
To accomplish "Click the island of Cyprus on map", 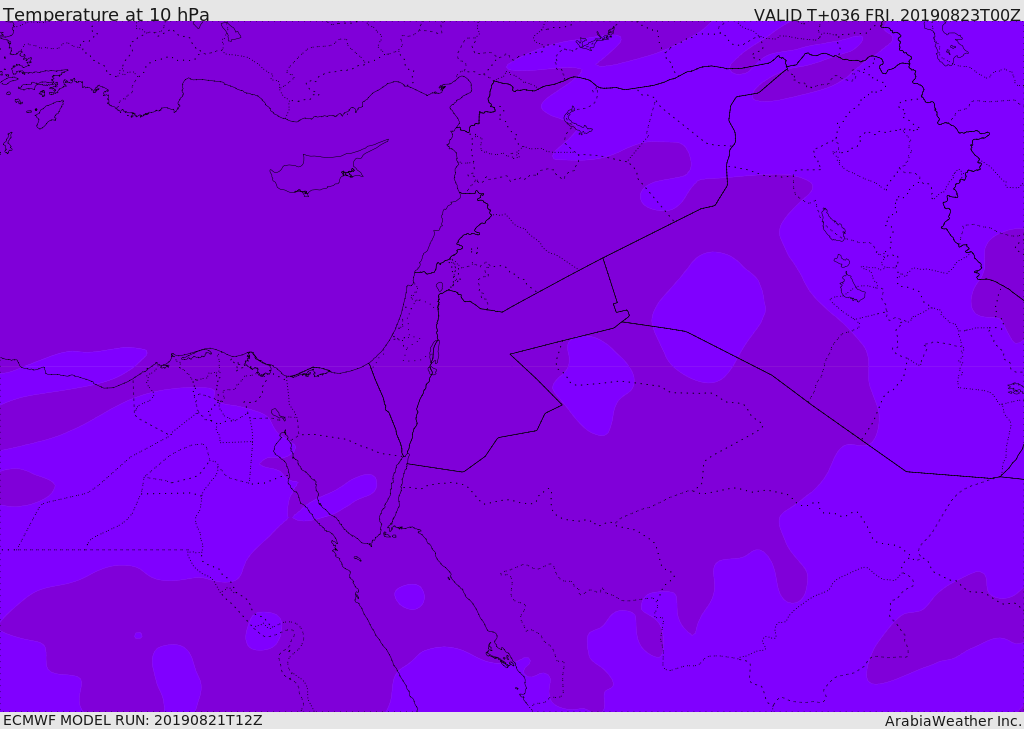I will 327,169.
